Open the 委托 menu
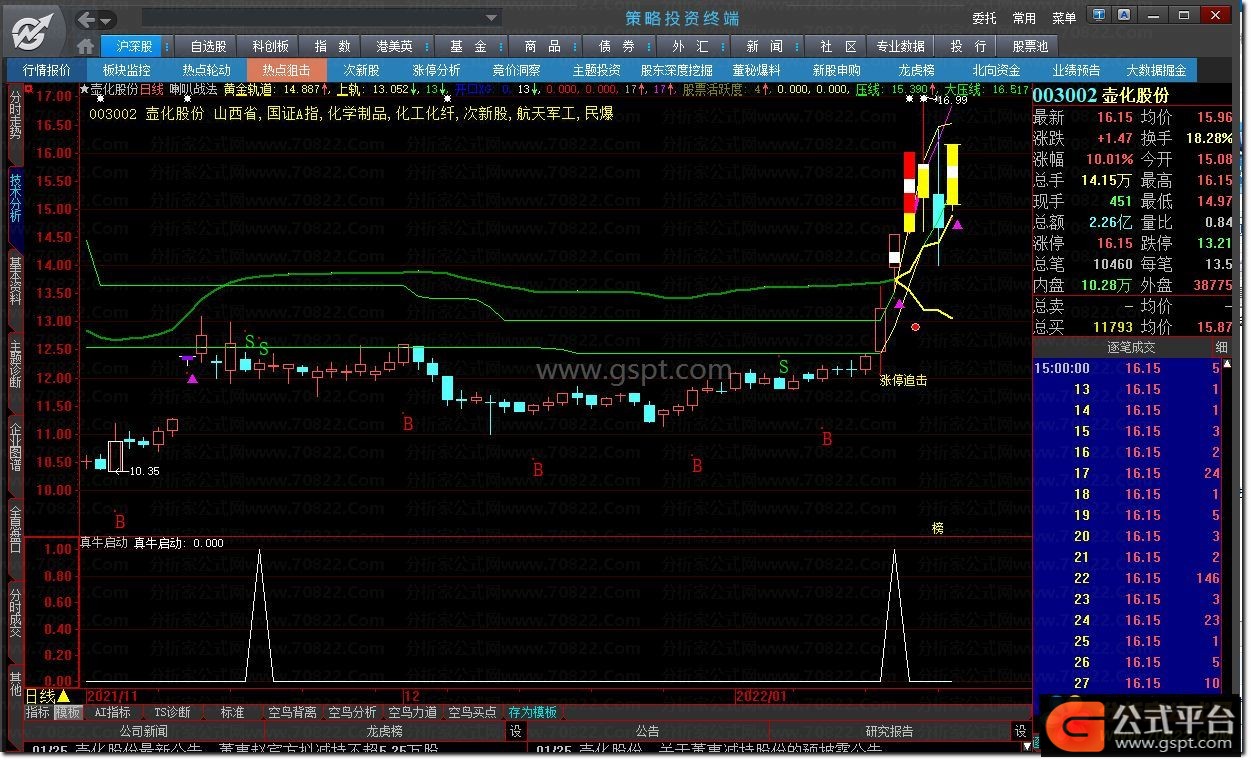This screenshot has height=760, width=1251. pyautogui.click(x=984, y=19)
